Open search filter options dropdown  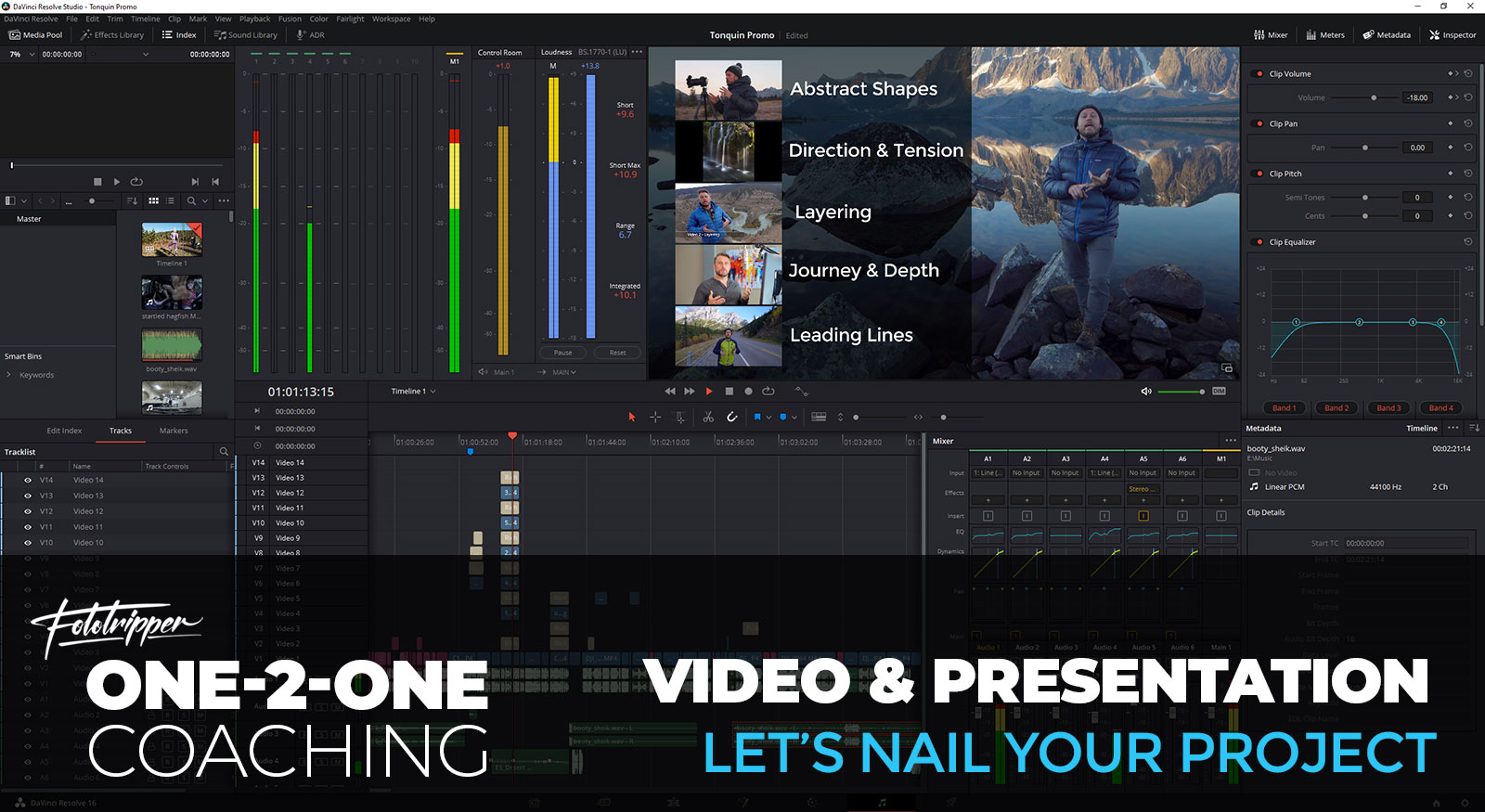205,200
